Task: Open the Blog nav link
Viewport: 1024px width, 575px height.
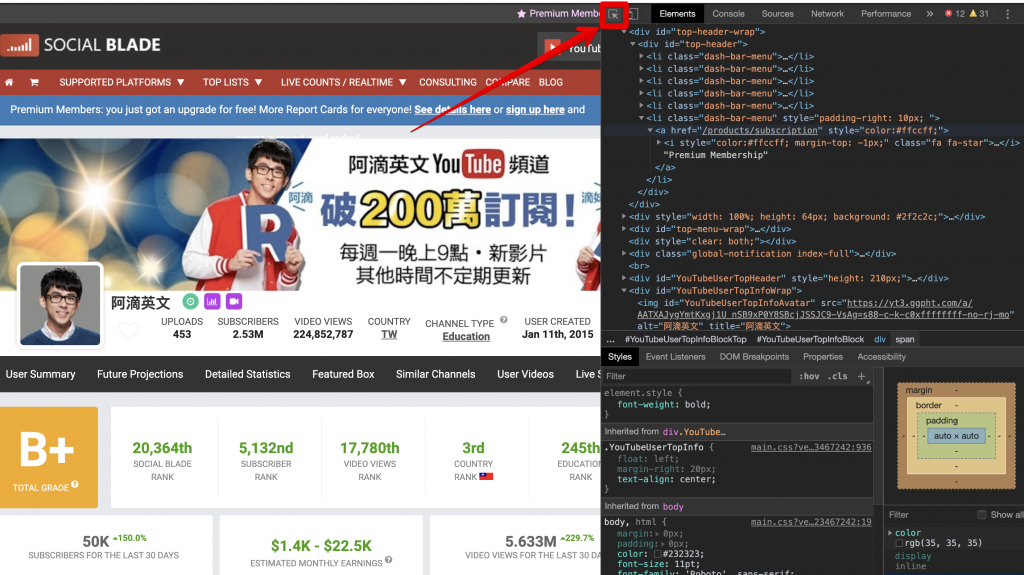Action: click(x=551, y=82)
